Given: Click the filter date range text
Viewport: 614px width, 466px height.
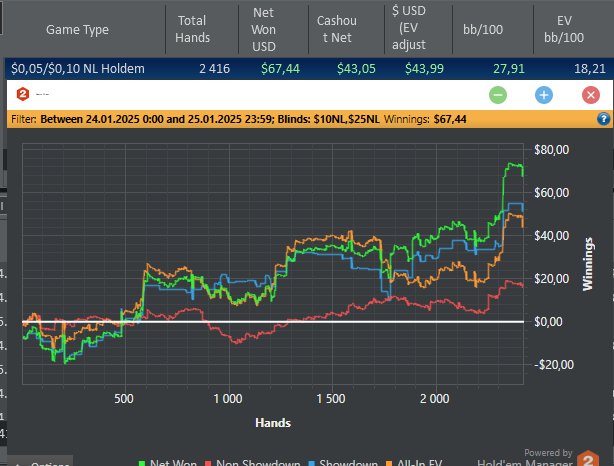Looking at the screenshot, I should 157,119.
